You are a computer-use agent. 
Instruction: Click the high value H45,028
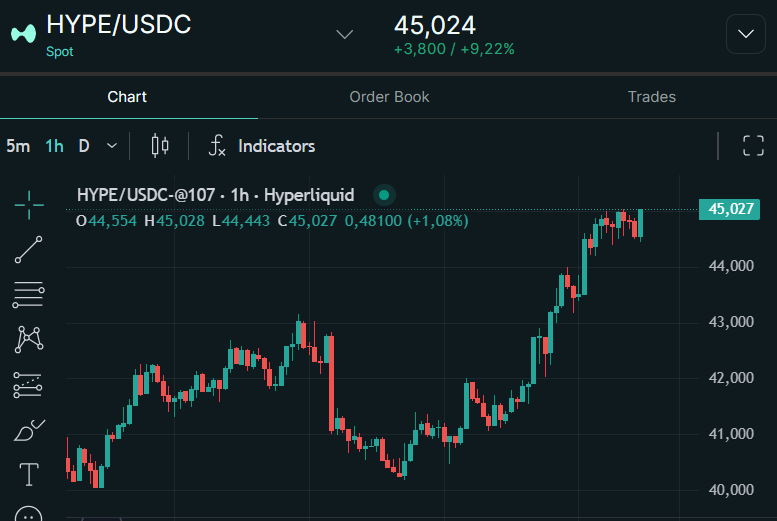(x=174, y=221)
